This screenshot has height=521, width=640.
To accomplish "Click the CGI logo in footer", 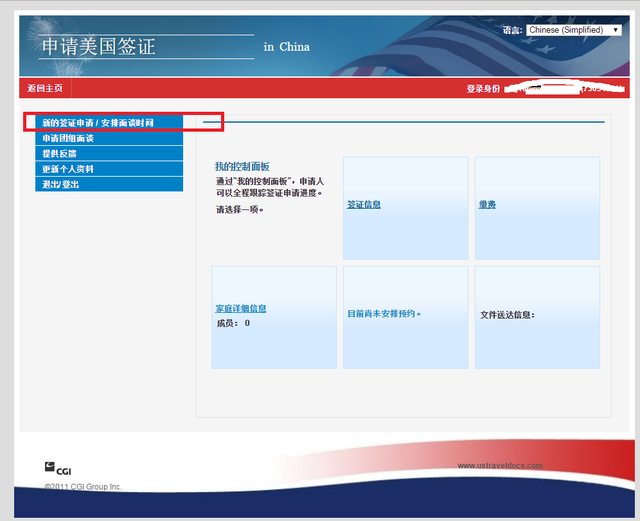I will coord(58,469).
